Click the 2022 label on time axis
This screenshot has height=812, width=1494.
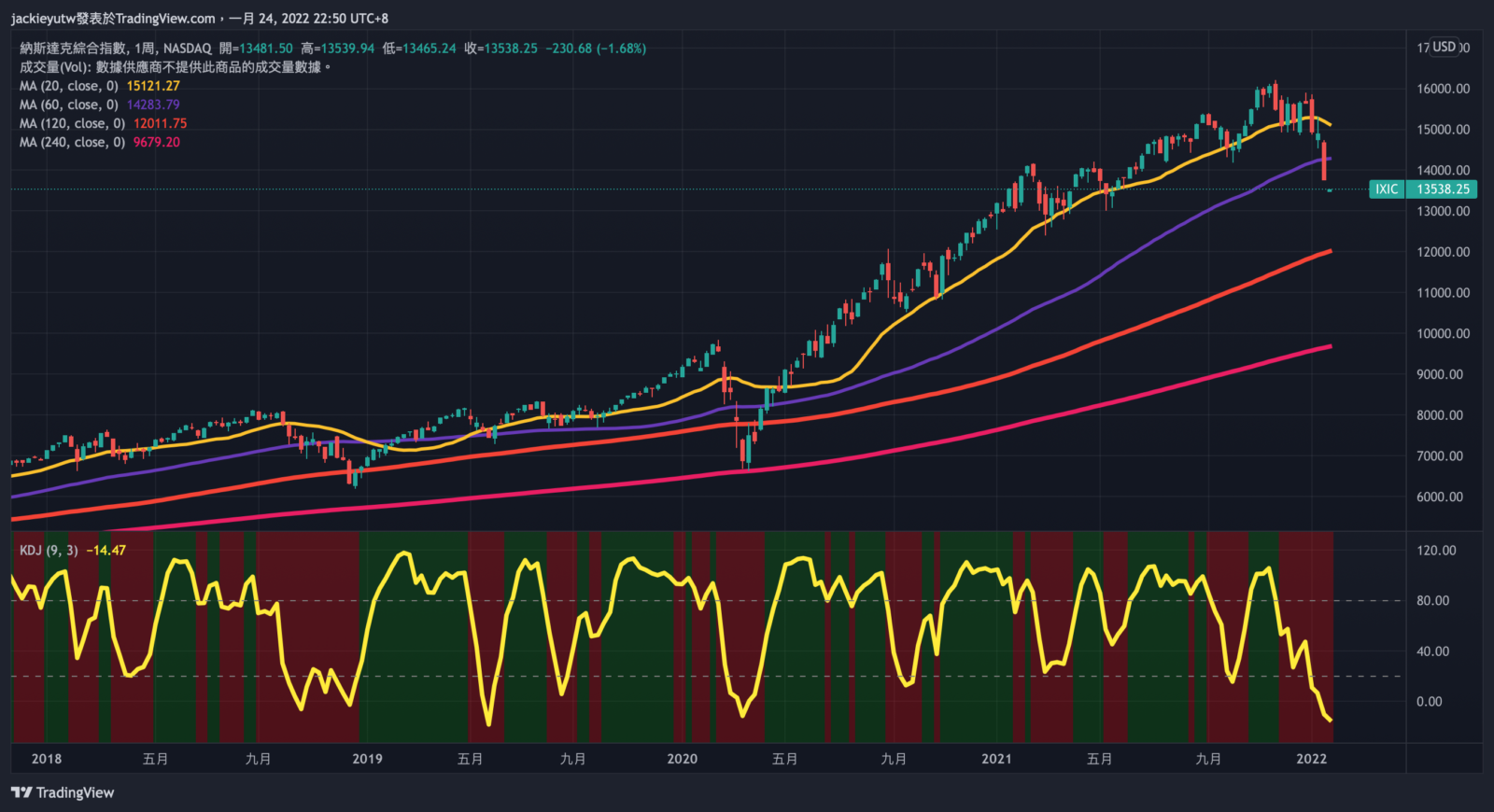(x=1311, y=759)
